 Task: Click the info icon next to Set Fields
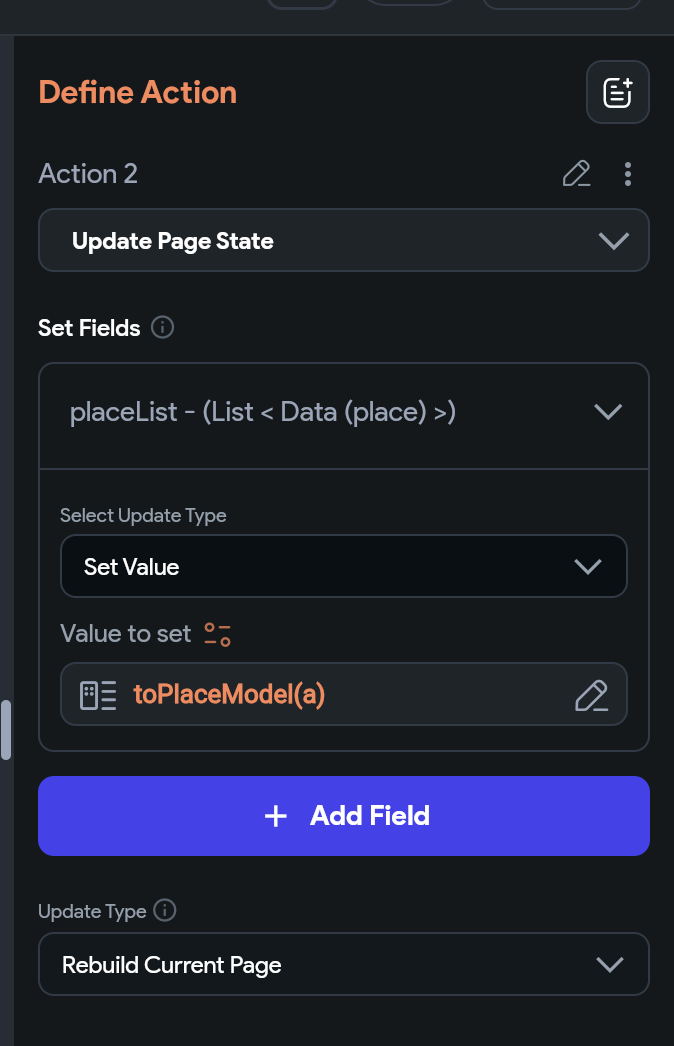tap(162, 327)
